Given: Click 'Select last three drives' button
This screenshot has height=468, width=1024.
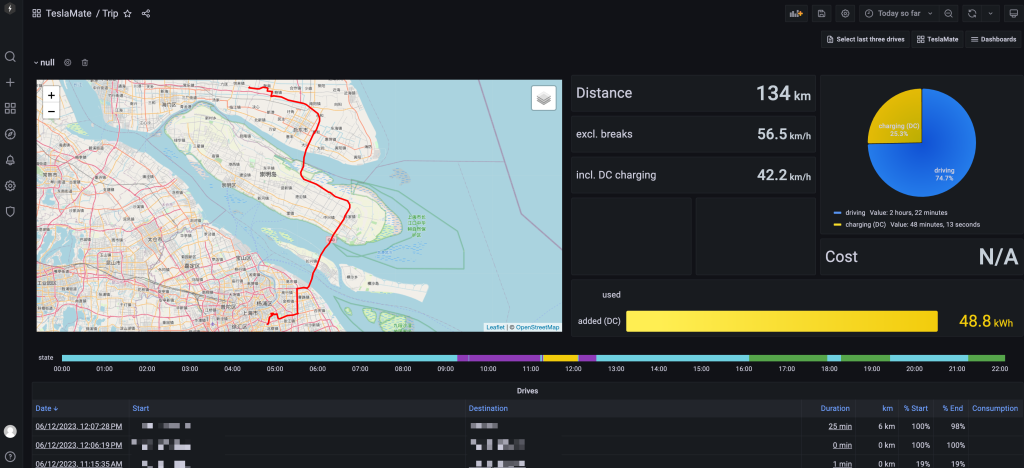Looking at the screenshot, I should [x=864, y=39].
